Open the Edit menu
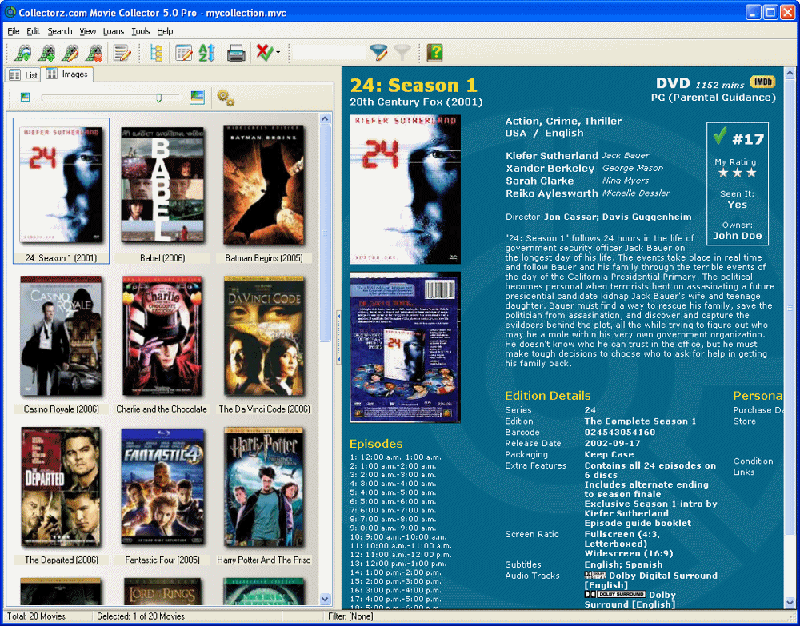 coord(33,31)
